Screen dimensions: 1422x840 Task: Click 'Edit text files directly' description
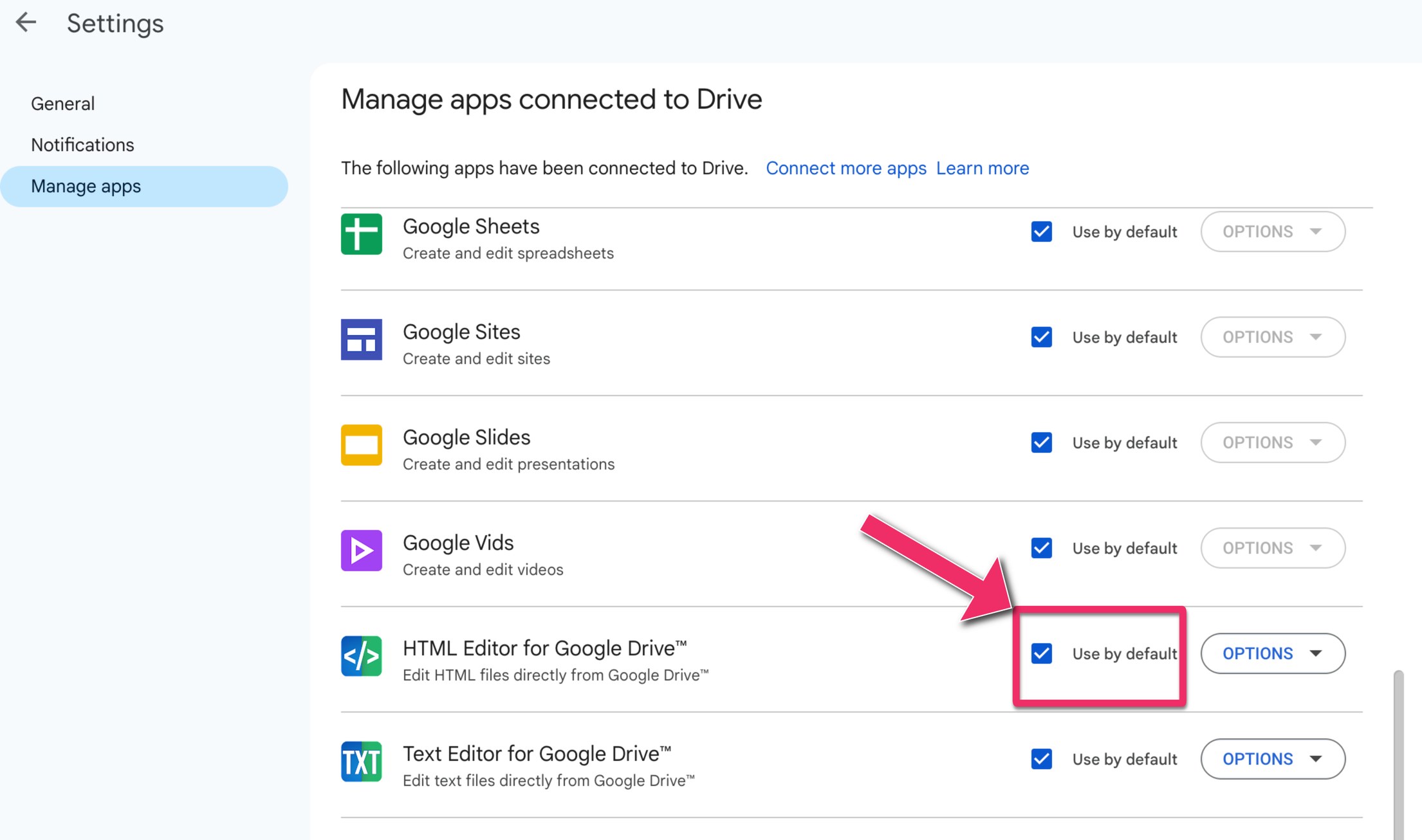(549, 781)
